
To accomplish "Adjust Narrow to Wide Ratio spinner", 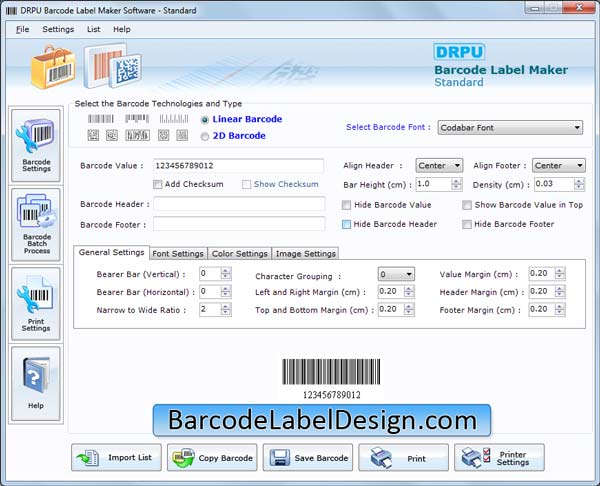I will click(226, 309).
